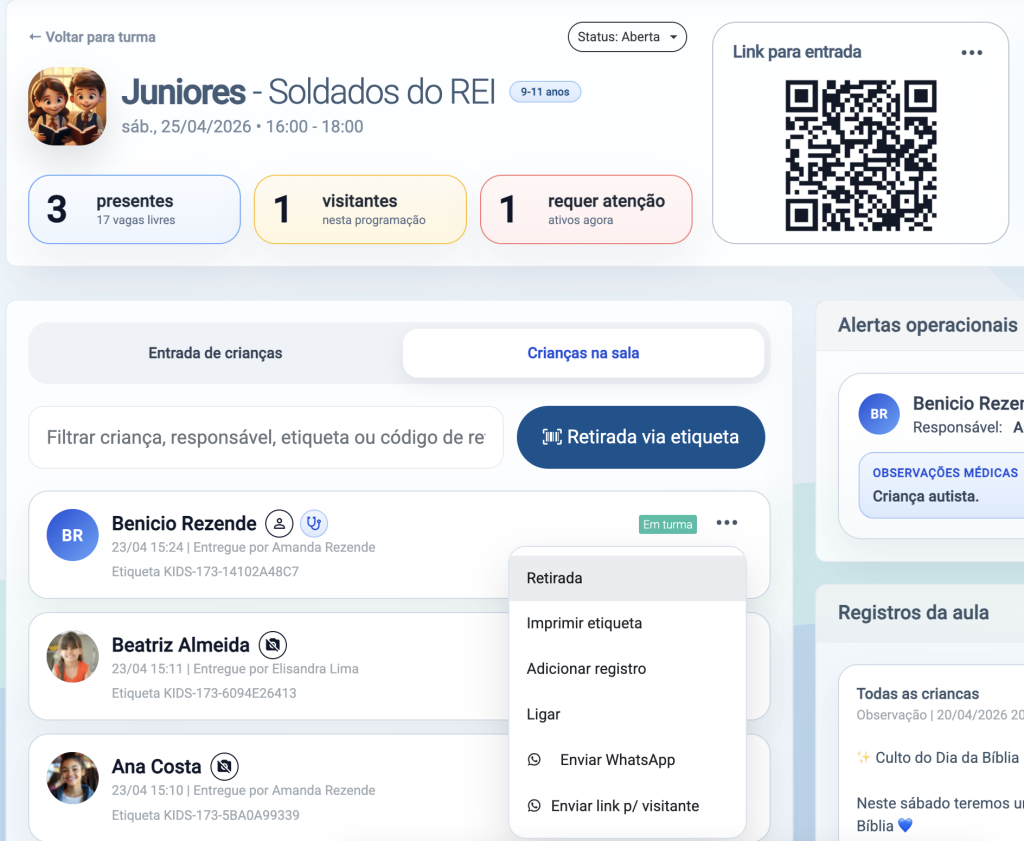Click the person icon beside Benicio Rezende
Viewport: 1024px width, 841px height.
279,523
